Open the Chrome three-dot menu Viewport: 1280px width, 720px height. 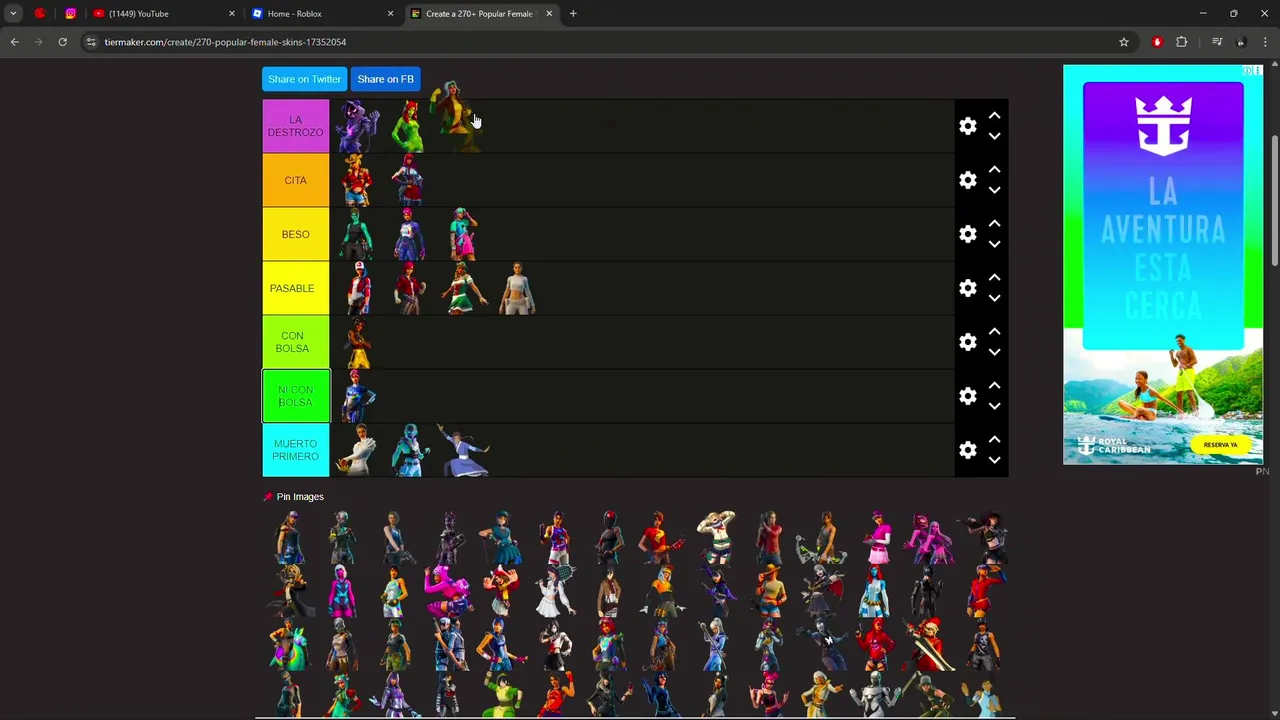click(x=1266, y=42)
